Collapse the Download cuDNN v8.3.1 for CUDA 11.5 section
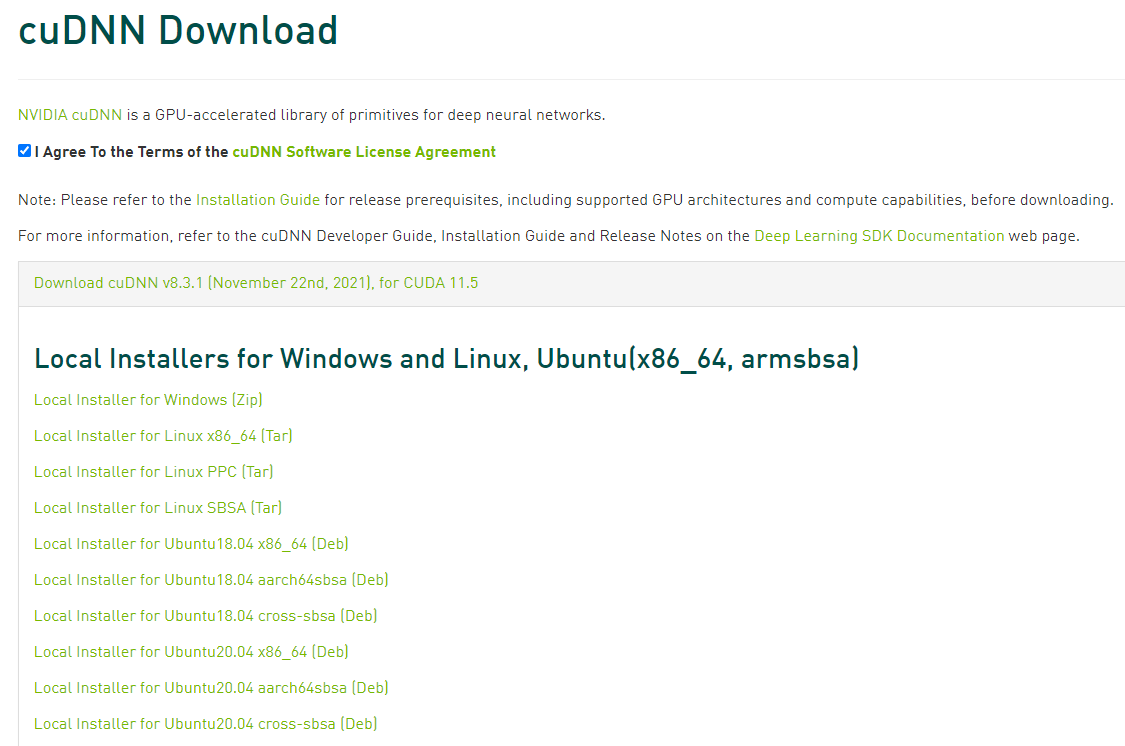This screenshot has width=1125, height=746. (x=256, y=283)
